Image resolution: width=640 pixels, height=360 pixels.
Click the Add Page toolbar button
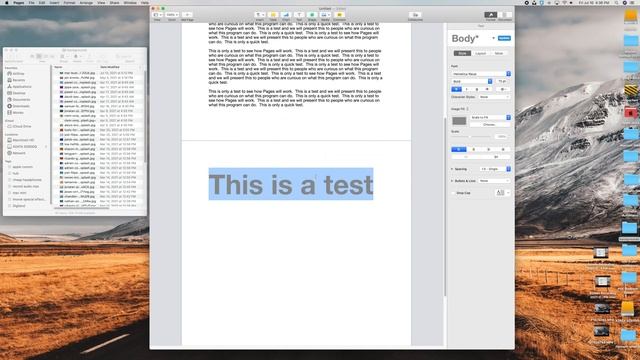click(187, 15)
